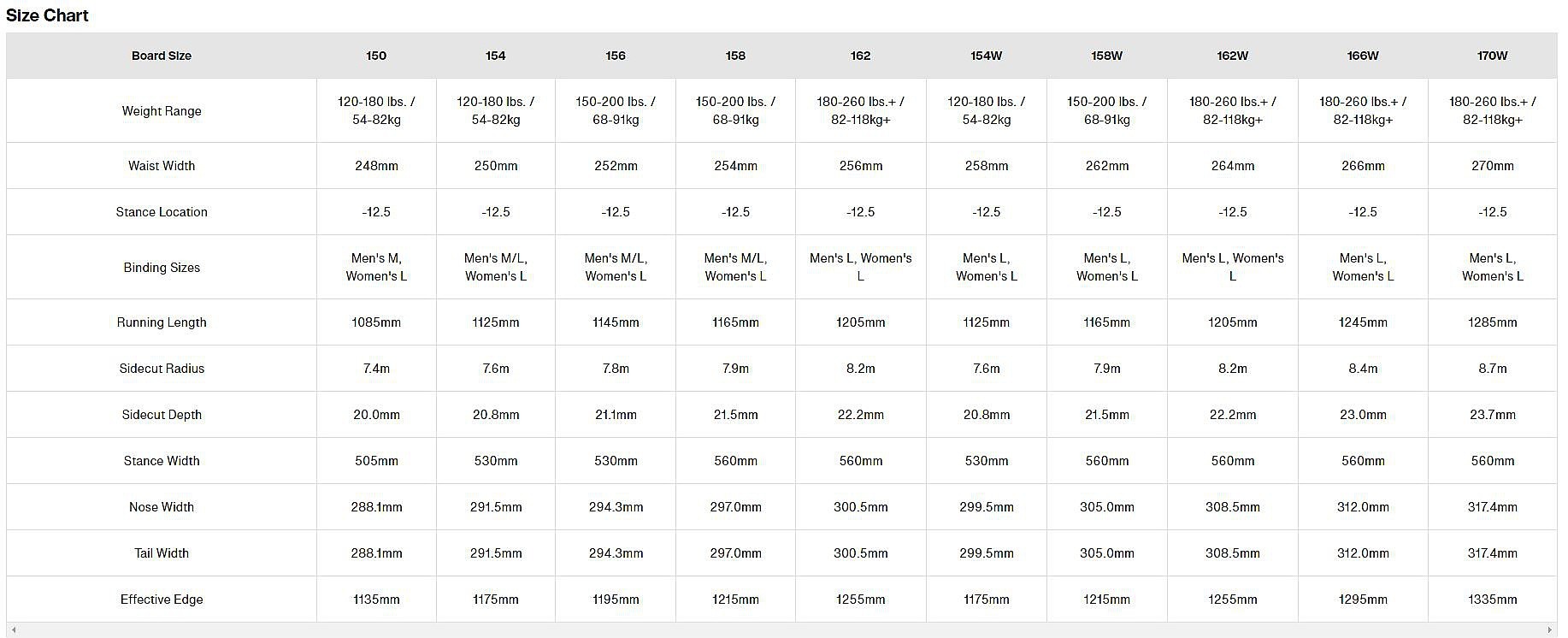Click the left scroll arrow of the table

(14, 630)
